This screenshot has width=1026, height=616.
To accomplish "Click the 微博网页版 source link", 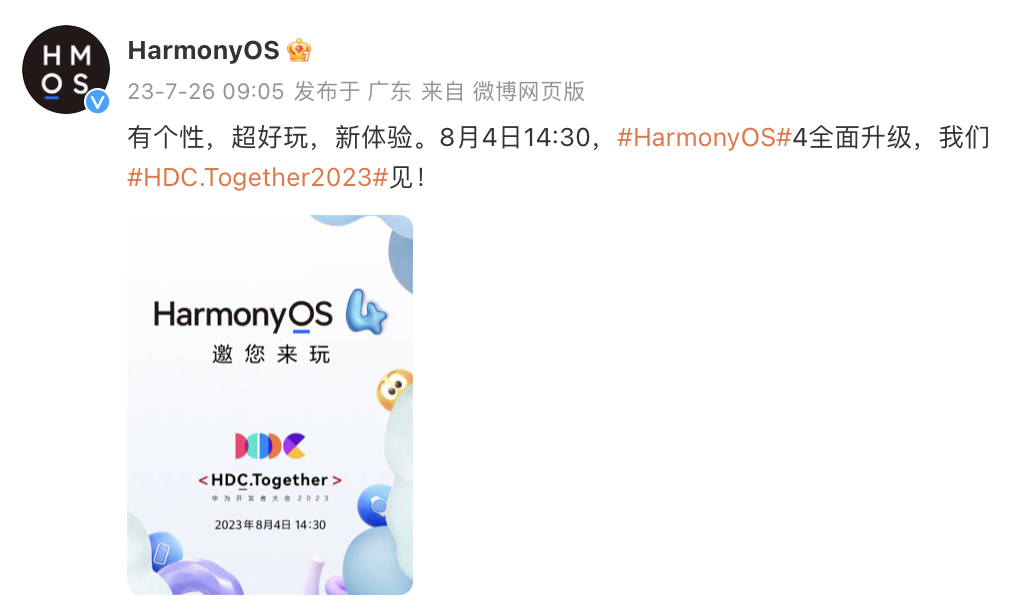I will pos(529,92).
